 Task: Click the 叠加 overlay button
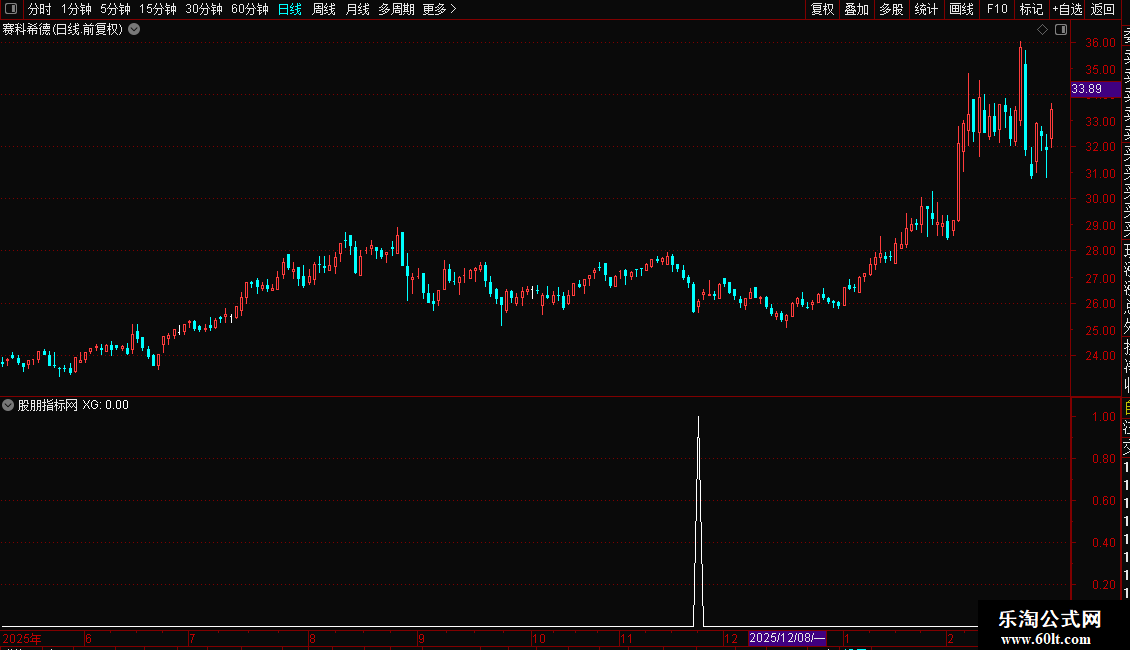pos(857,9)
